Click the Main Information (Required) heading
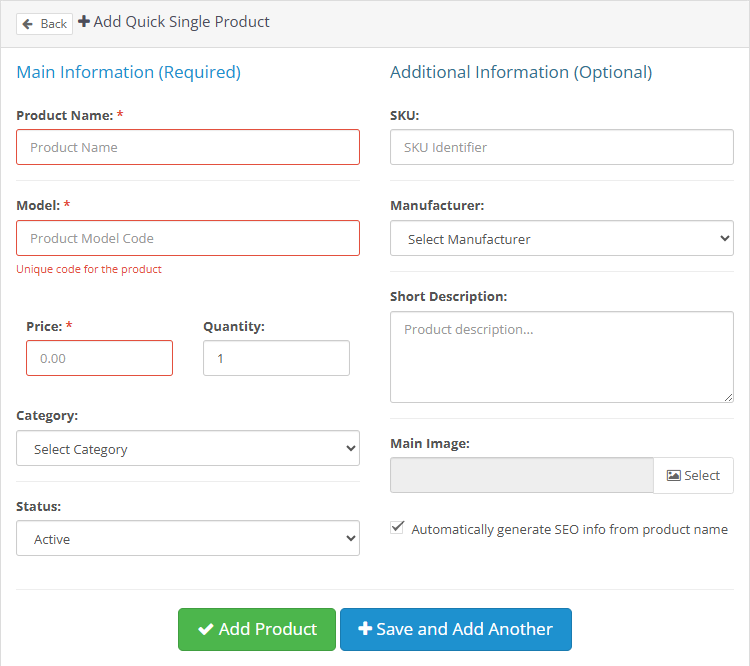 [x=129, y=72]
